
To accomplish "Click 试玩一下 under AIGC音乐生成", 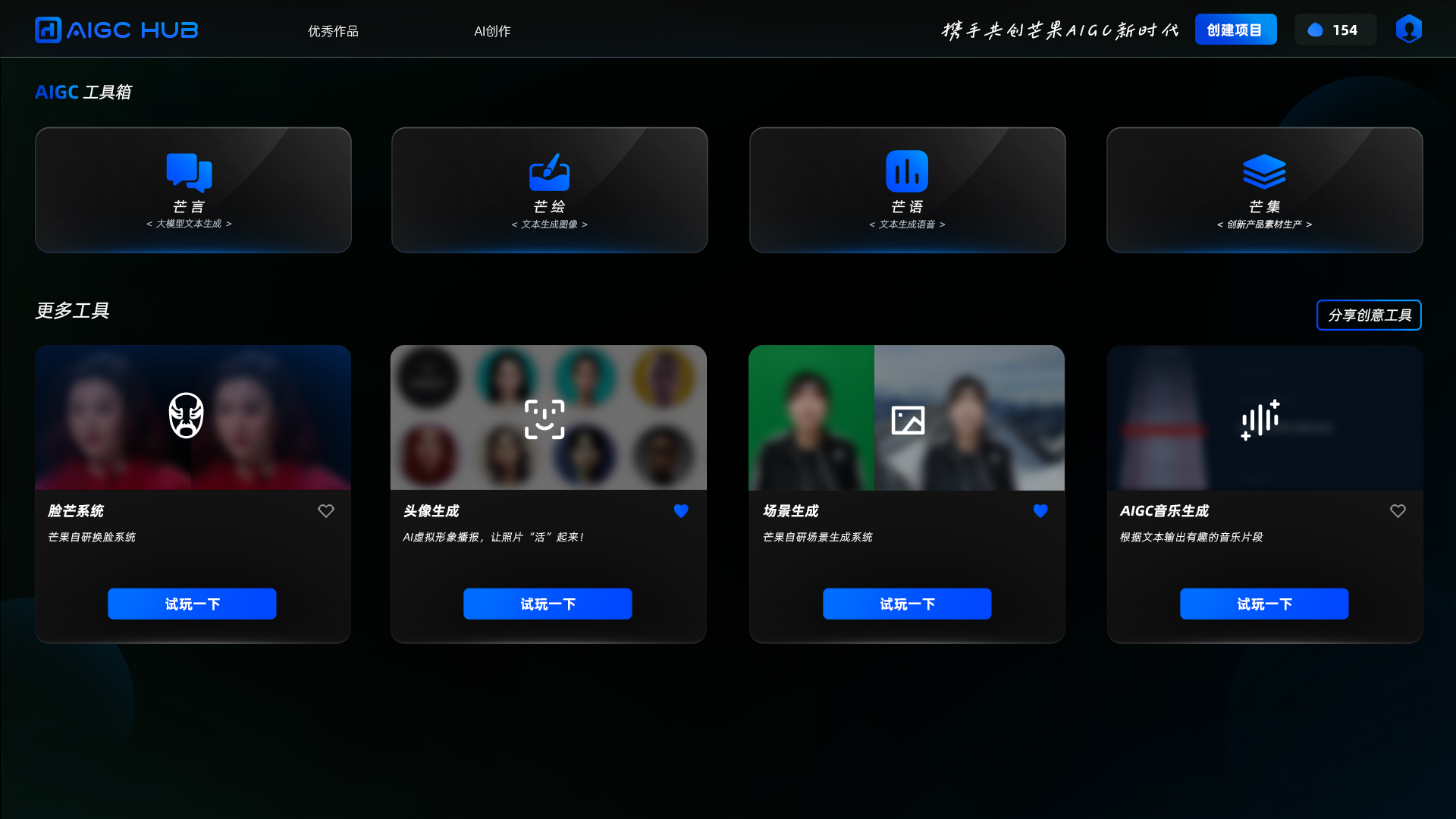I will pos(1264,604).
